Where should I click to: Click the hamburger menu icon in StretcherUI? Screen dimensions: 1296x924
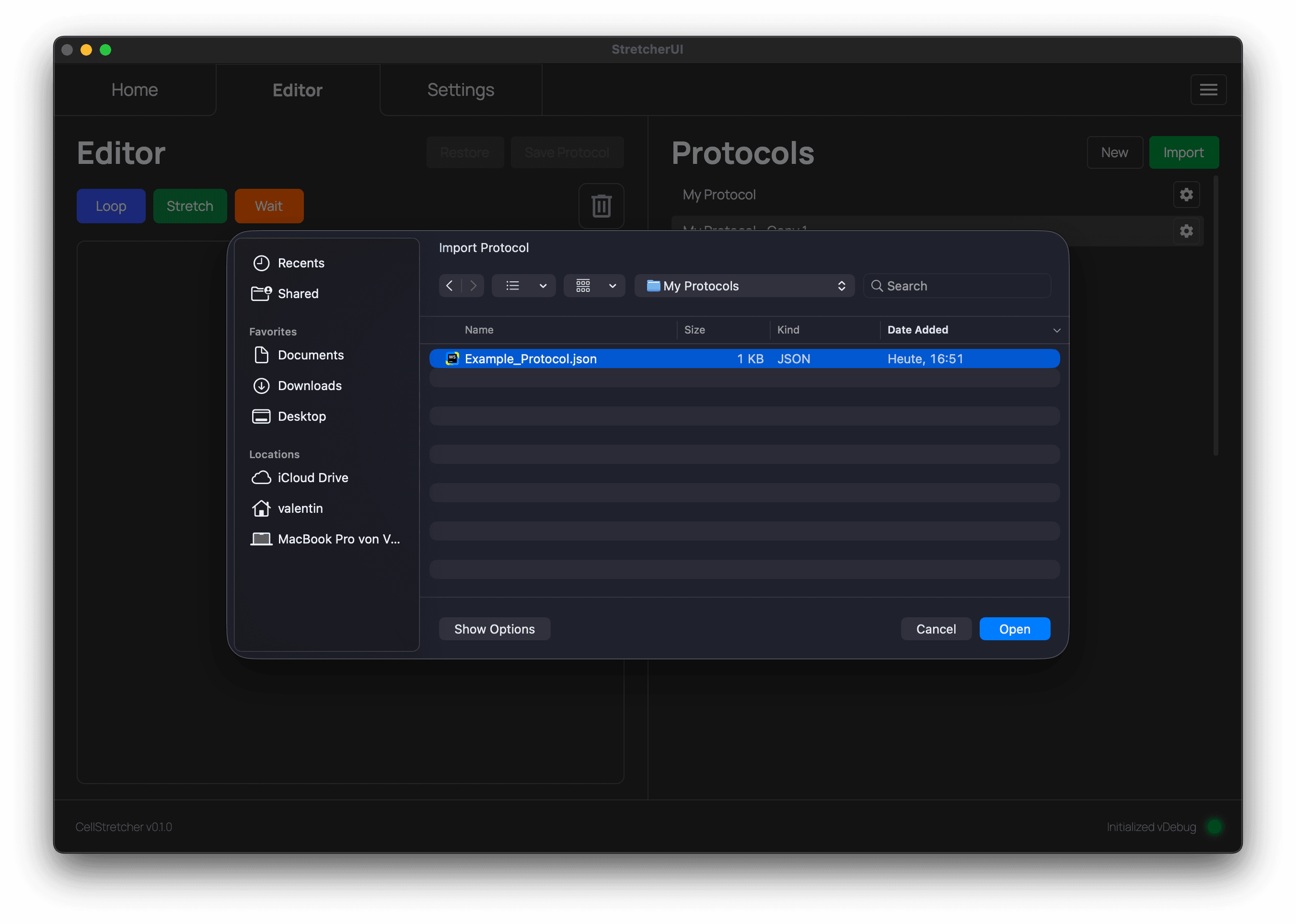click(x=1208, y=90)
